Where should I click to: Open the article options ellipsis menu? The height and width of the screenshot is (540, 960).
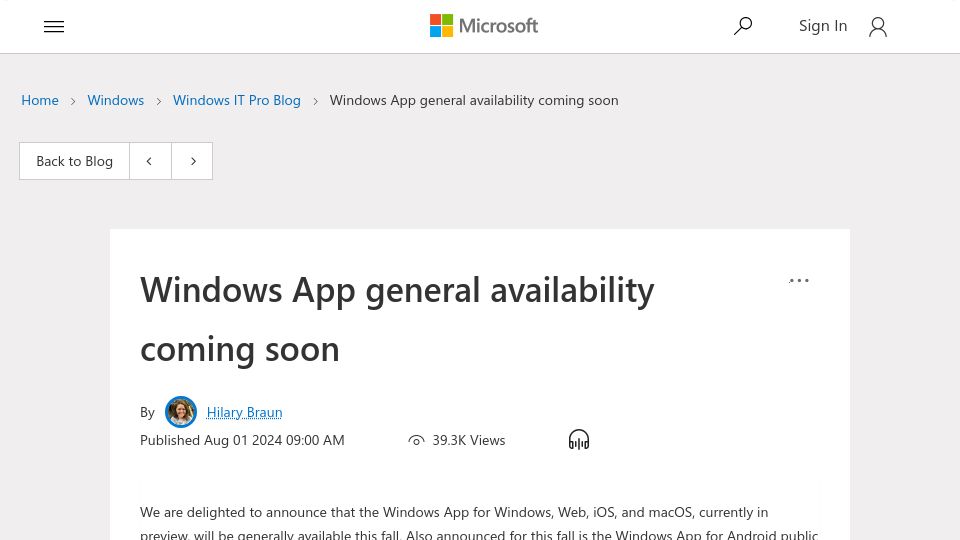coord(799,280)
